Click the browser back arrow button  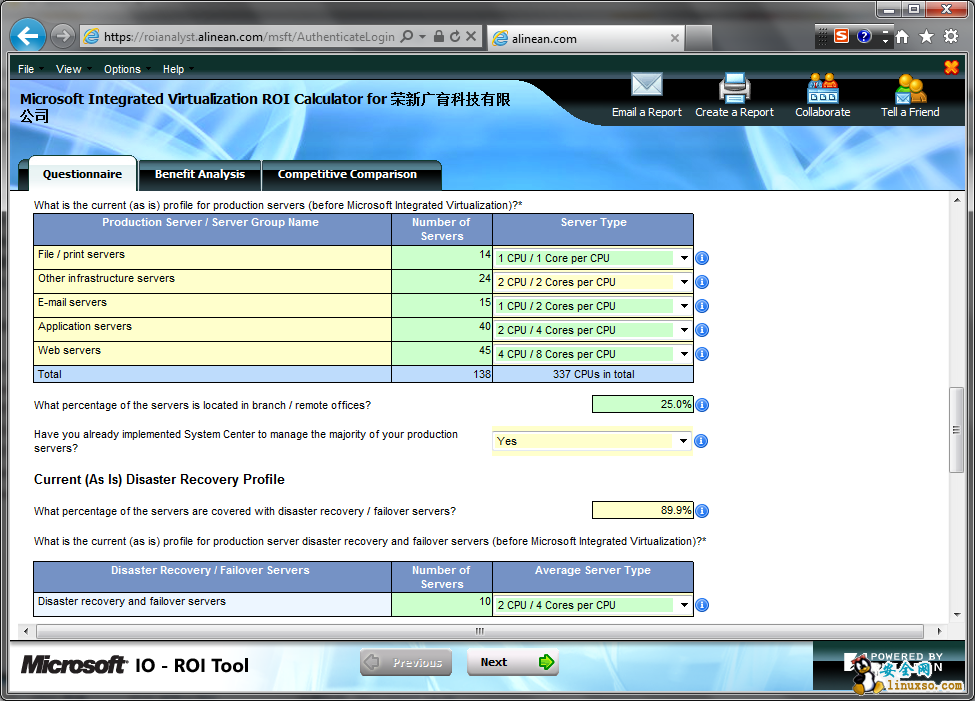(x=27, y=37)
